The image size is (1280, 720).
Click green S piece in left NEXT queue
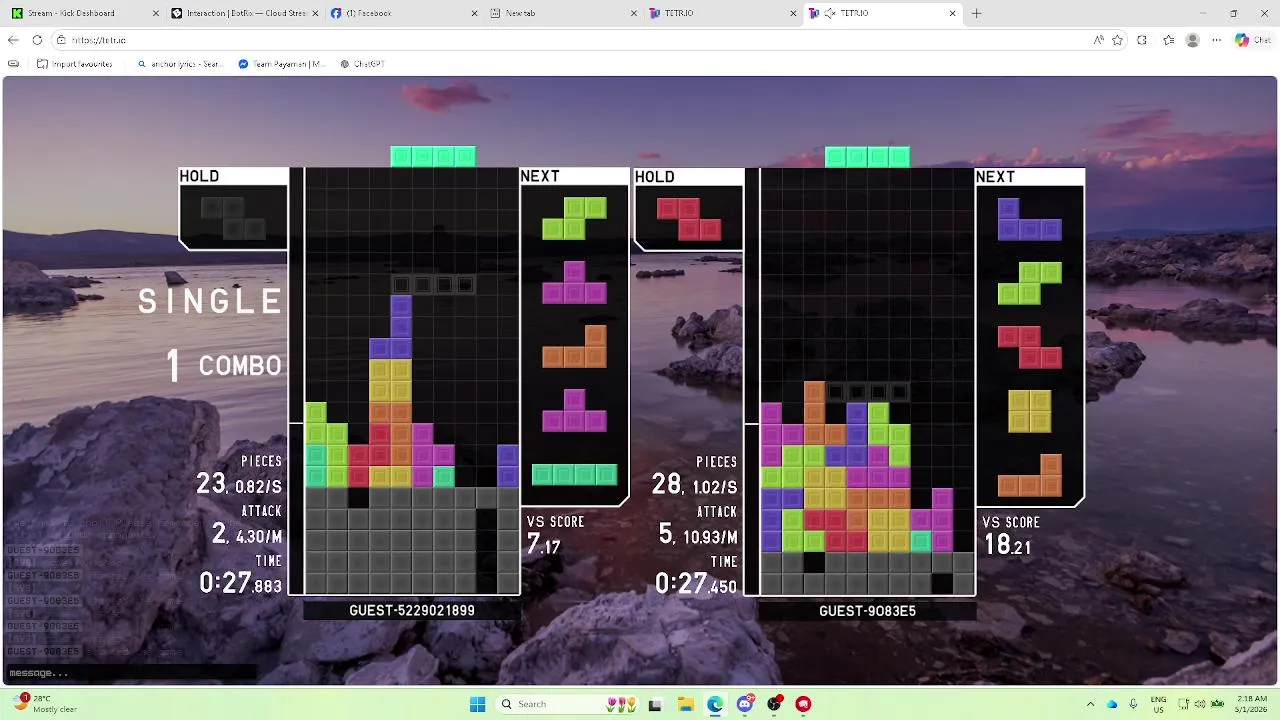(574, 219)
